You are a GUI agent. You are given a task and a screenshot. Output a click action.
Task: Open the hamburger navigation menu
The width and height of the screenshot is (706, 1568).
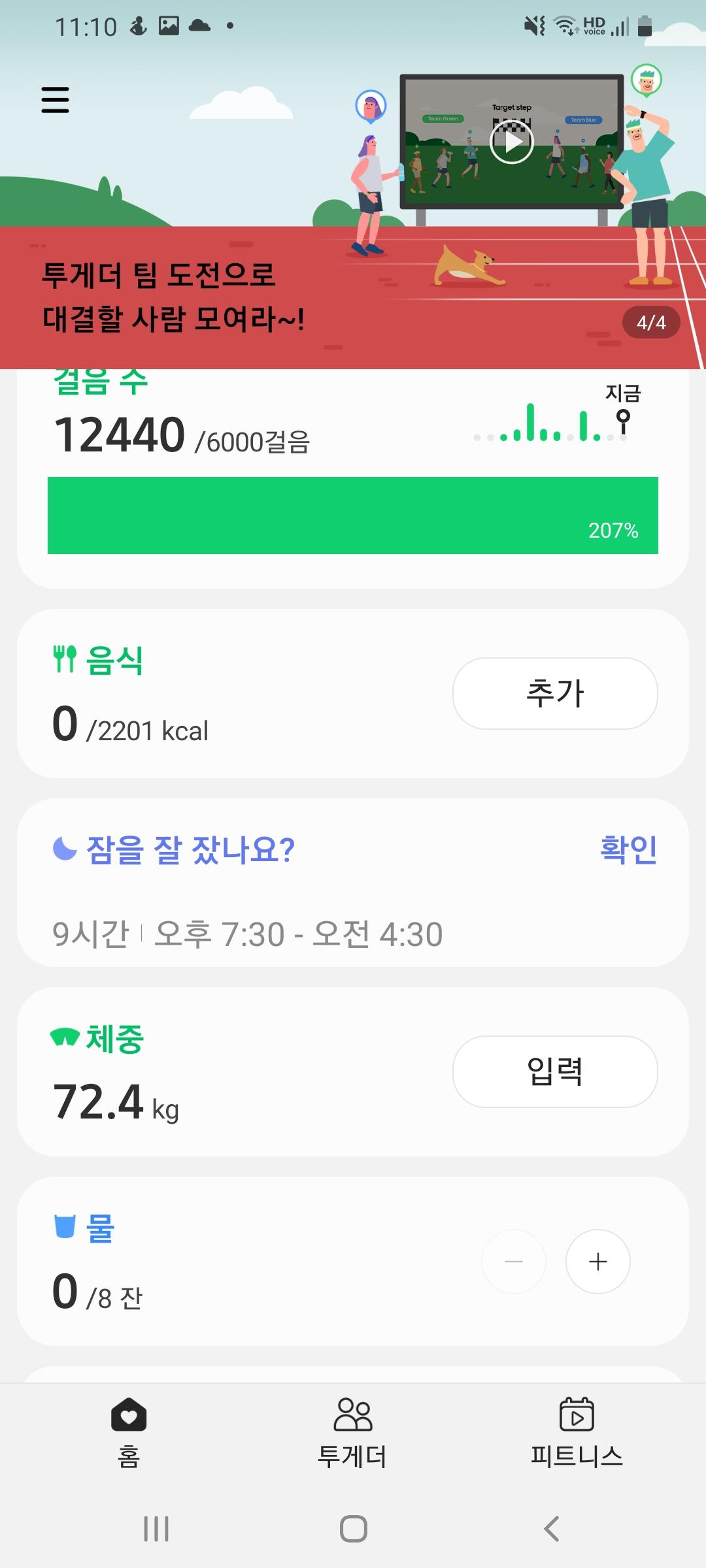(x=55, y=100)
